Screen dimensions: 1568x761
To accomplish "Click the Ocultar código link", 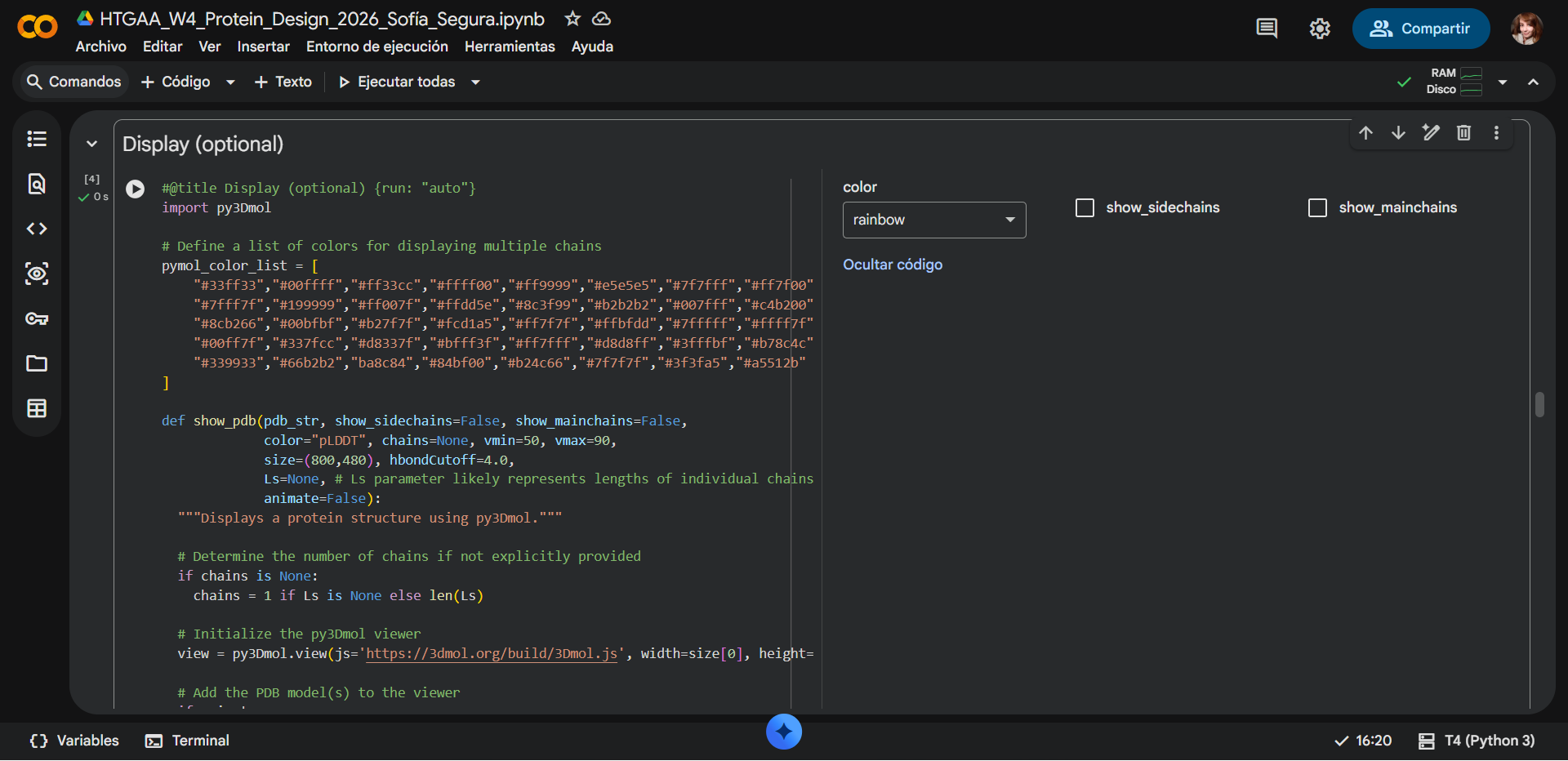I will coord(893,265).
